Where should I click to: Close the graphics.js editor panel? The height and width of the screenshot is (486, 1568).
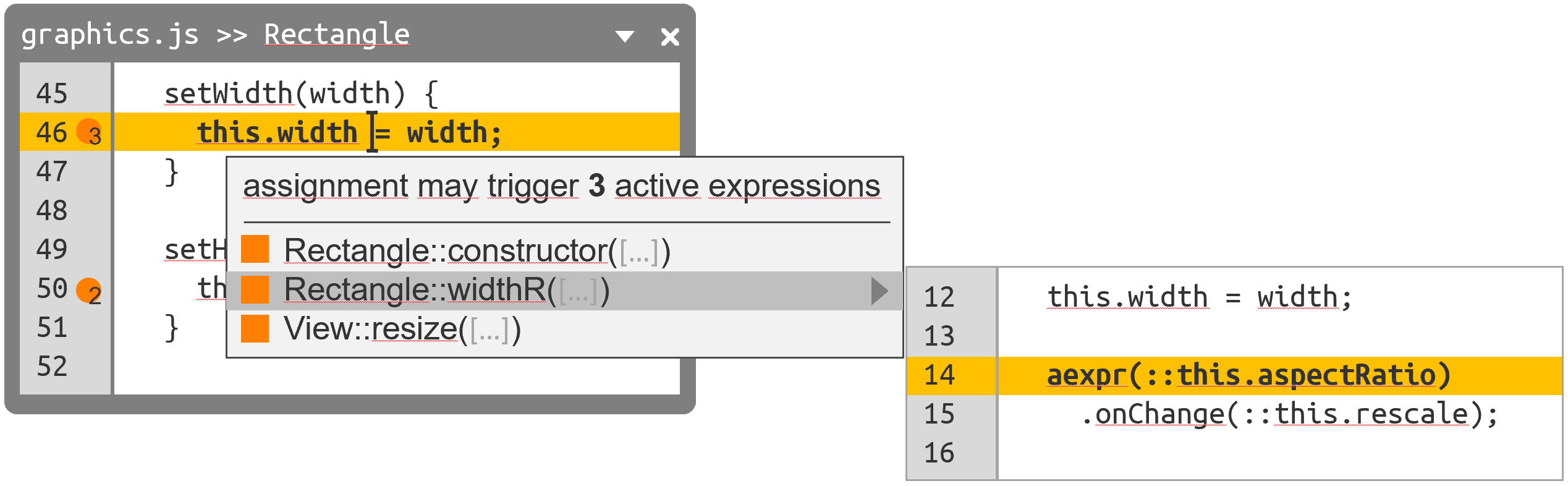click(670, 37)
